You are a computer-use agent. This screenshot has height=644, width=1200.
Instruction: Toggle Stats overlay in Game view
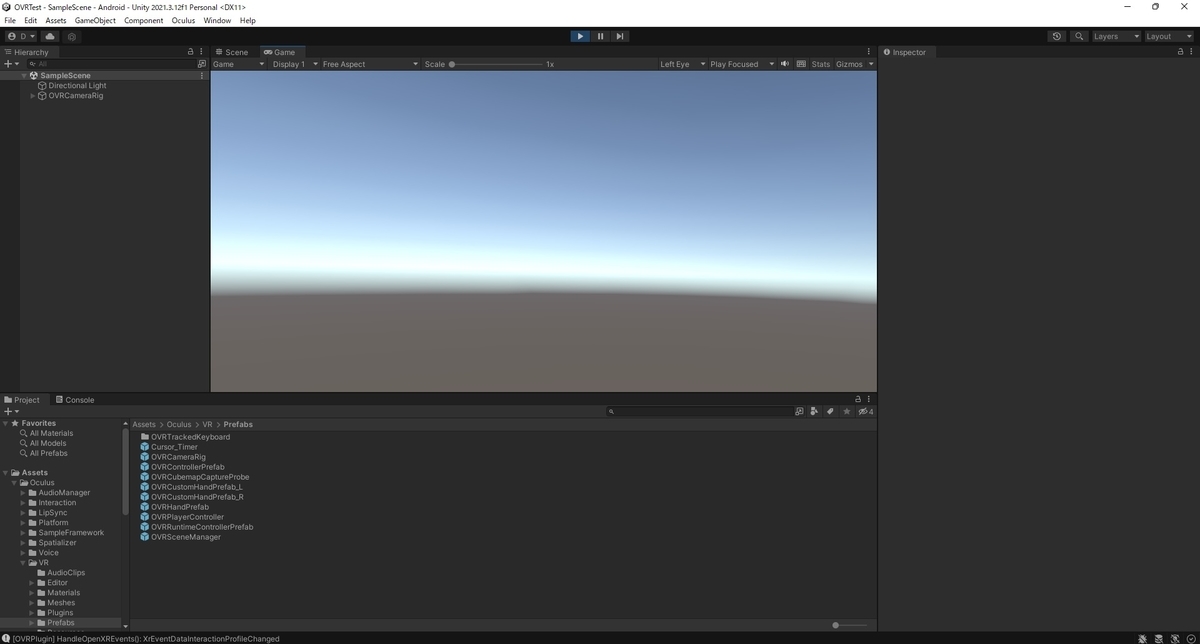(820, 63)
